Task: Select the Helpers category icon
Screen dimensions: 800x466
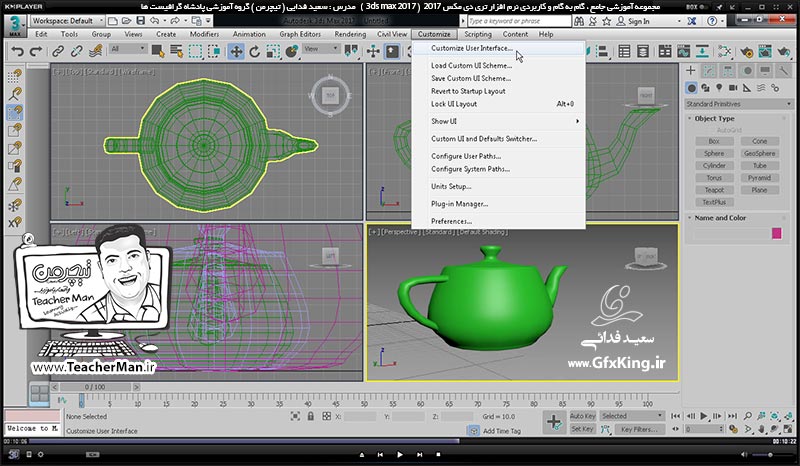Action: pyautogui.click(x=747, y=88)
